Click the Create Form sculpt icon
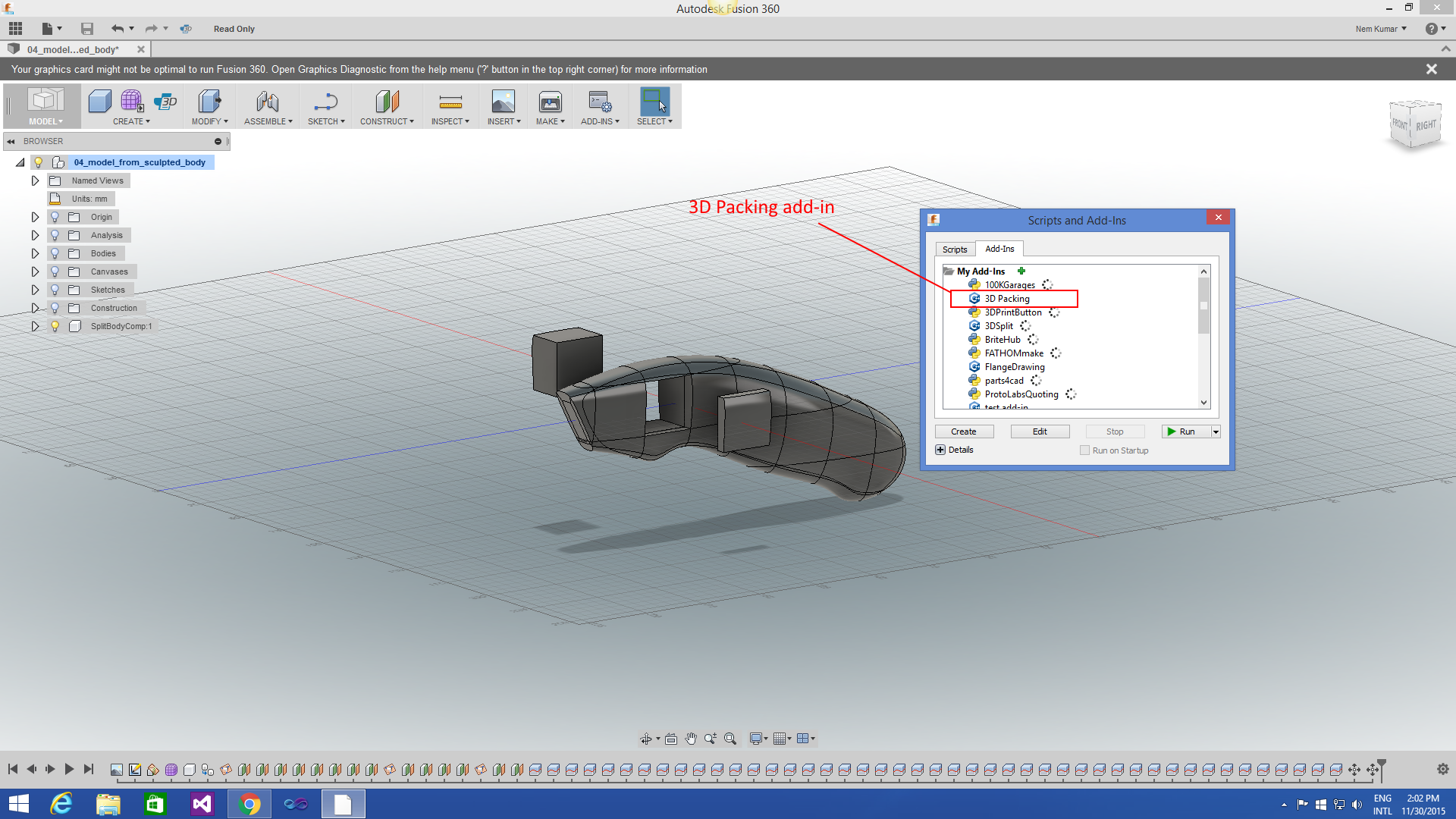 coord(131,102)
